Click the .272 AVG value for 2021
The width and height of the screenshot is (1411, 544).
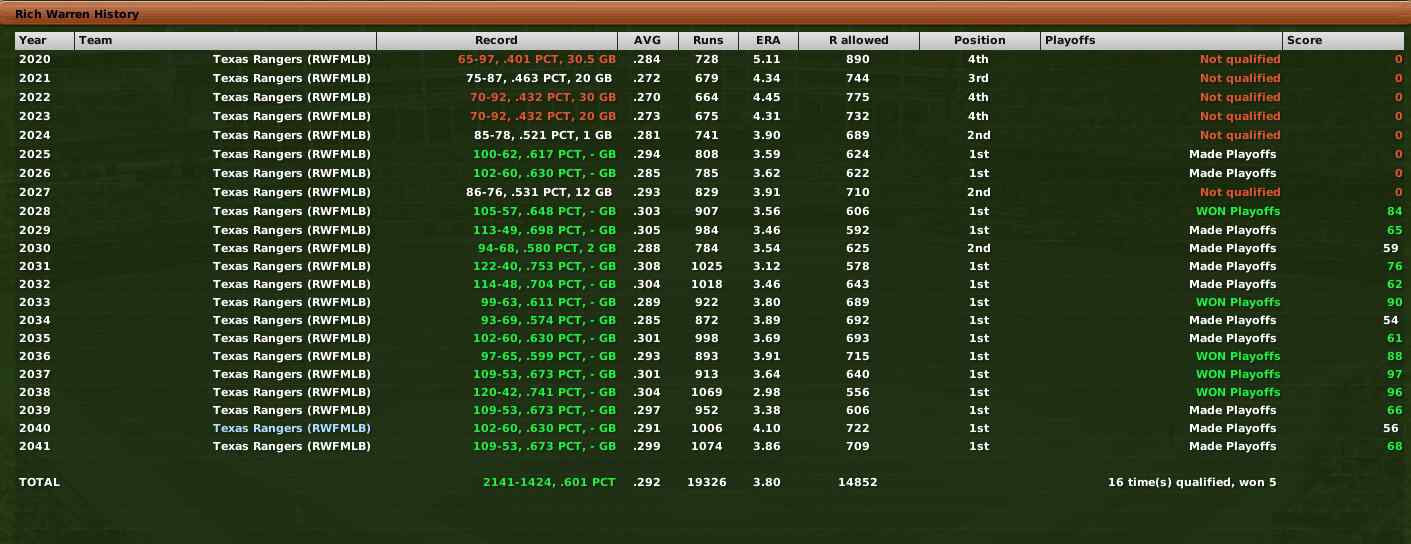(646, 78)
